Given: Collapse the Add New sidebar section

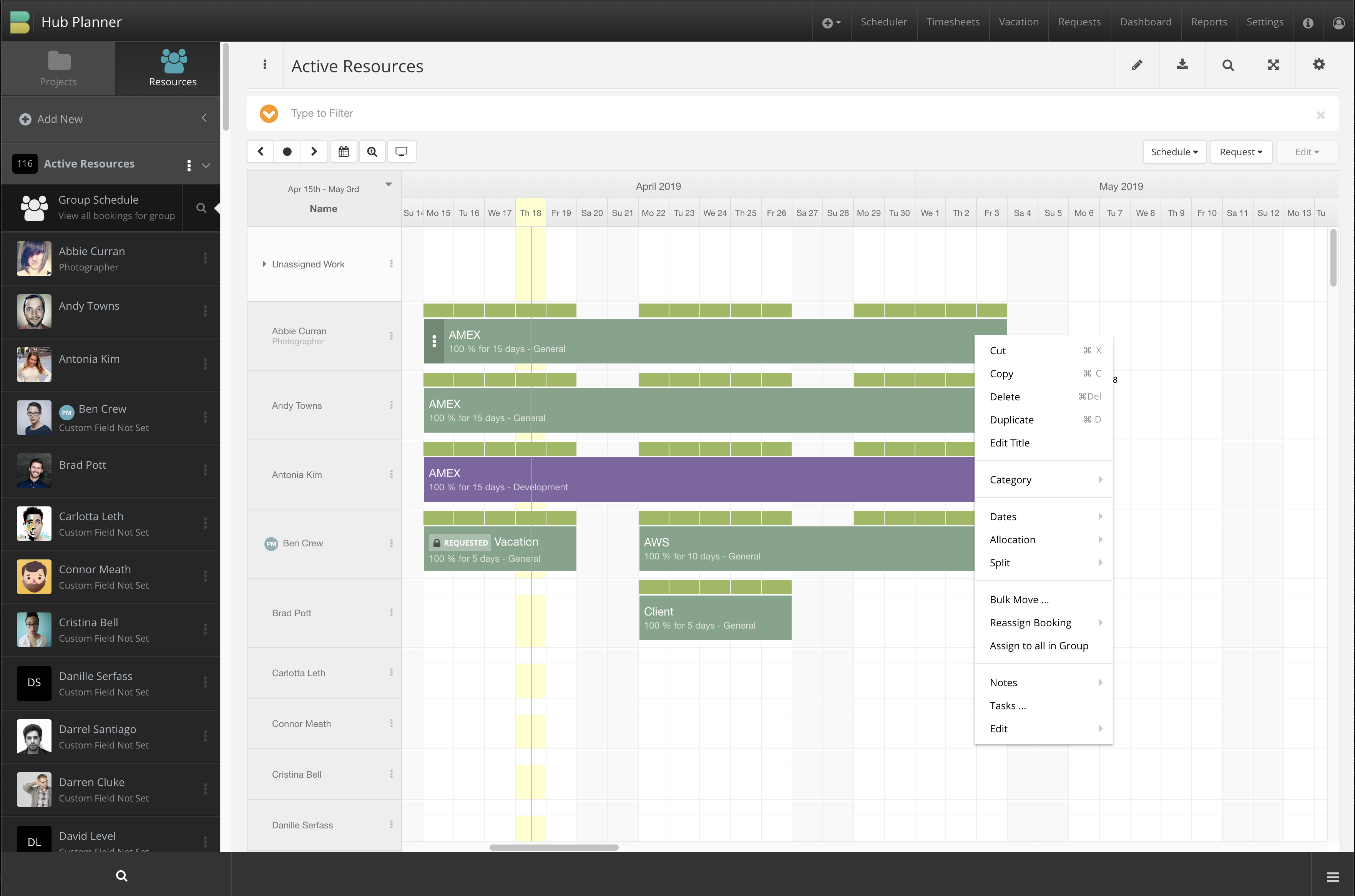Looking at the screenshot, I should click(x=204, y=118).
